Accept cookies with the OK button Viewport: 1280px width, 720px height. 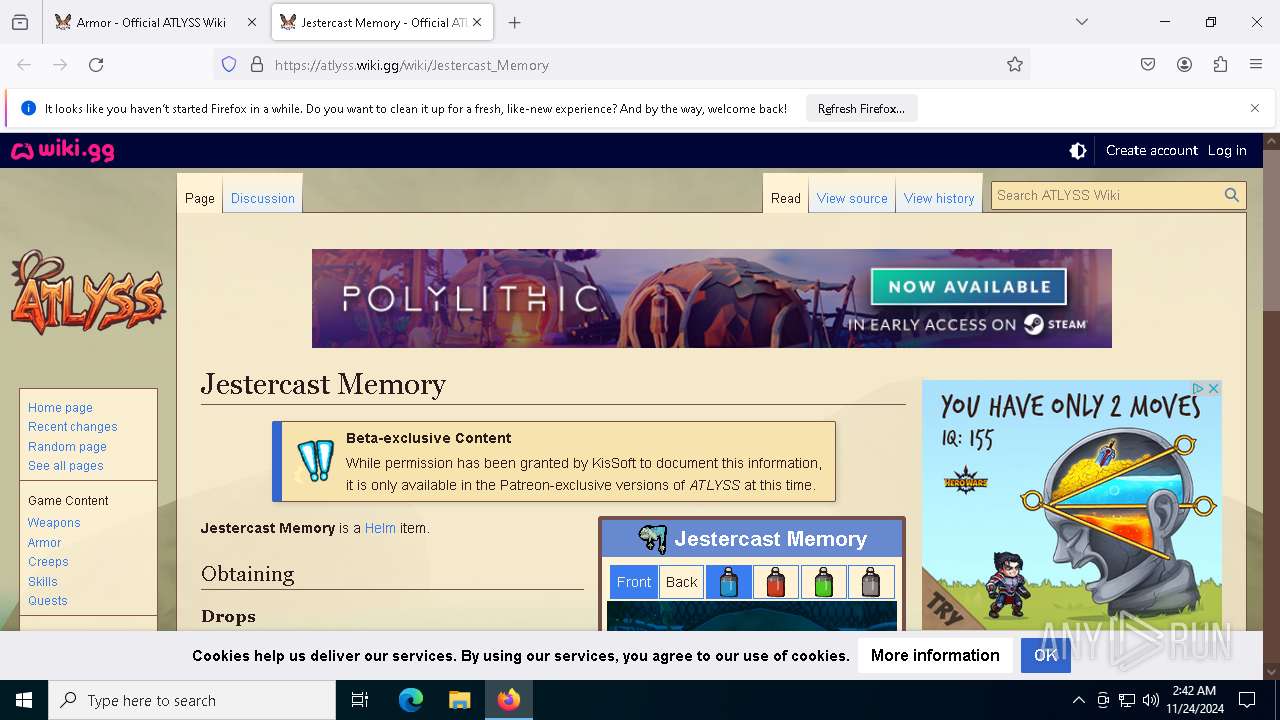click(x=1046, y=655)
